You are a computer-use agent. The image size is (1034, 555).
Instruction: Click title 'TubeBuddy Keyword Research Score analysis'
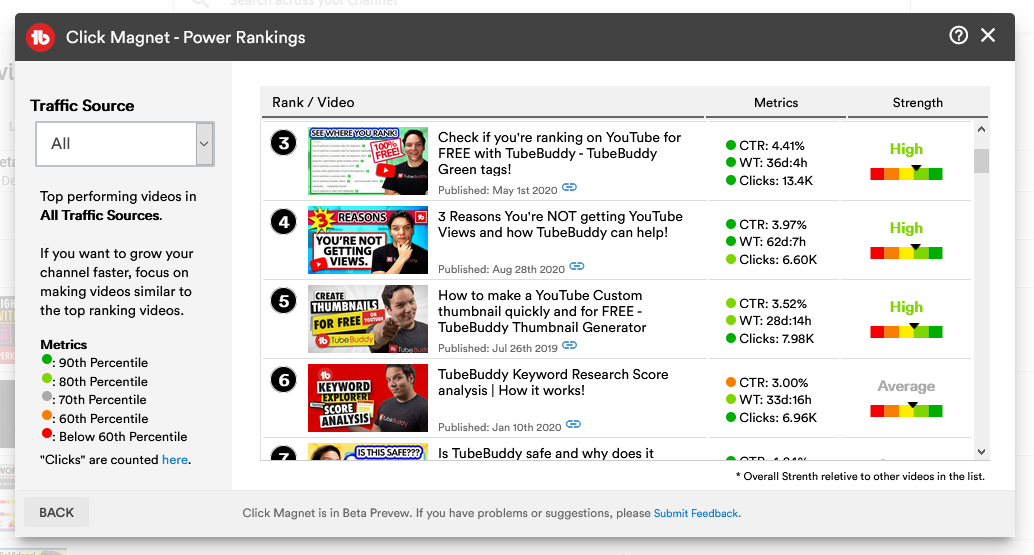tap(553, 382)
